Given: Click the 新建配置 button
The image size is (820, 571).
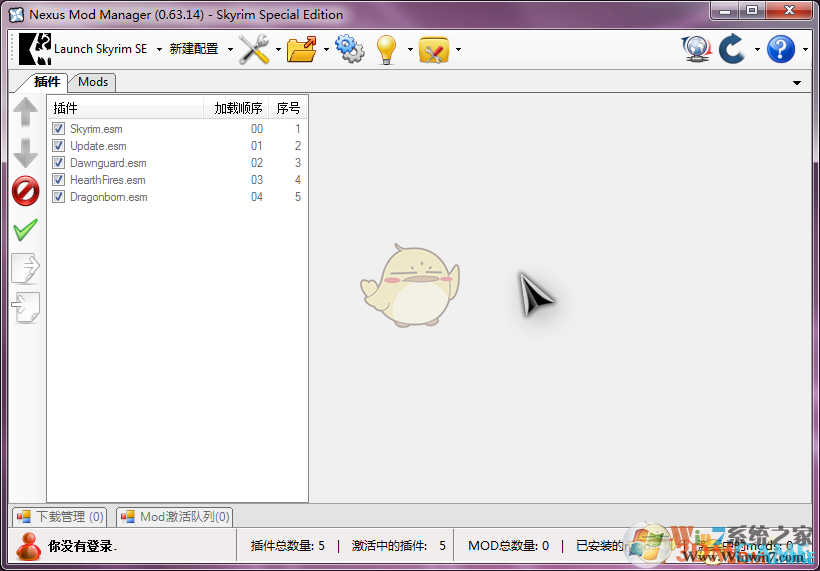Looking at the screenshot, I should point(194,49).
